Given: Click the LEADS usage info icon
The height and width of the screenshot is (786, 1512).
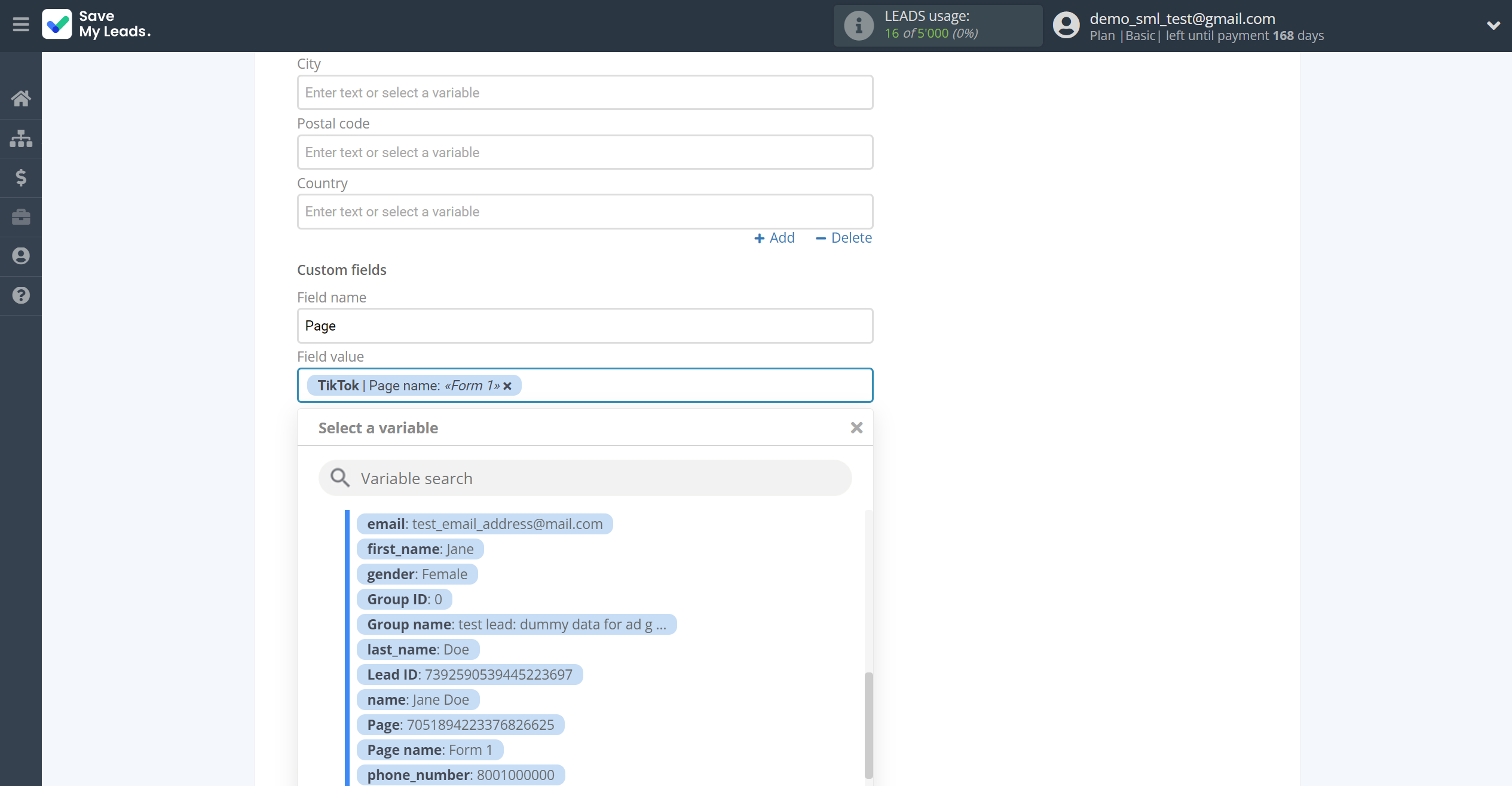Looking at the screenshot, I should [x=859, y=26].
